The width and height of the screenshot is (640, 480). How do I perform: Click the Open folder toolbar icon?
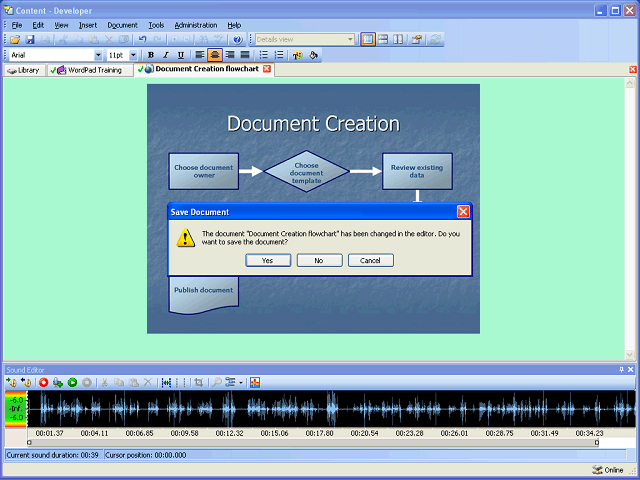point(15,40)
